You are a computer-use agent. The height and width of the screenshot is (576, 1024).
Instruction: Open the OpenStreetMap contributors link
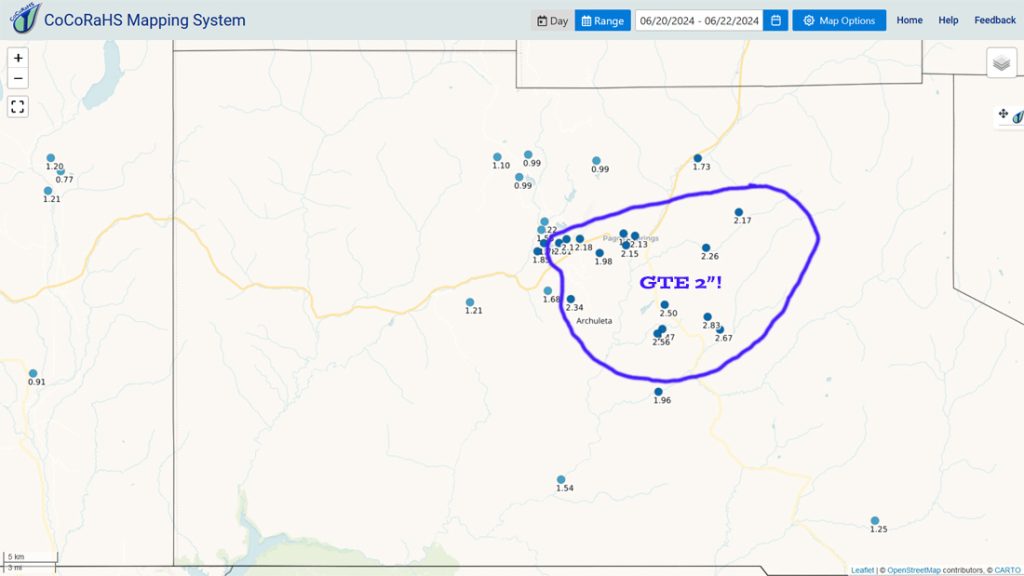914,570
